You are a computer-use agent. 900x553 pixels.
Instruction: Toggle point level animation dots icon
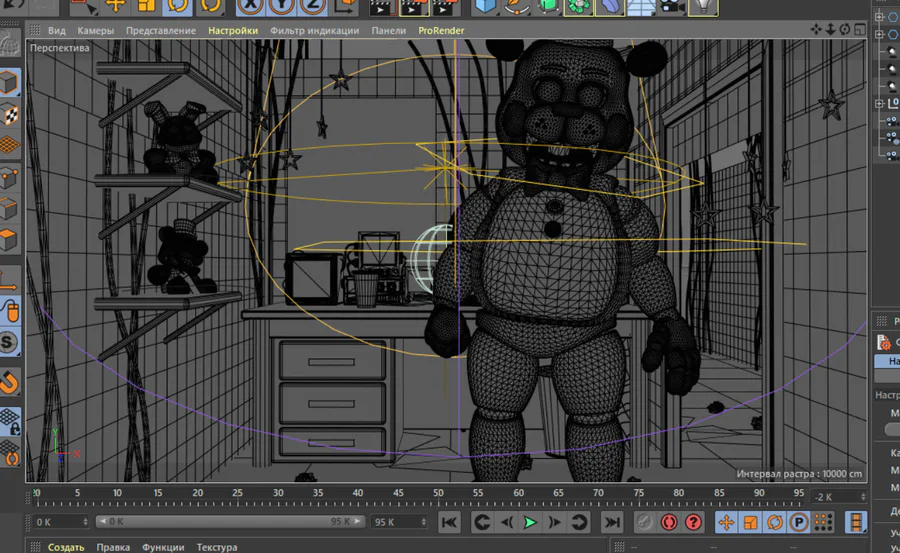tap(823, 523)
